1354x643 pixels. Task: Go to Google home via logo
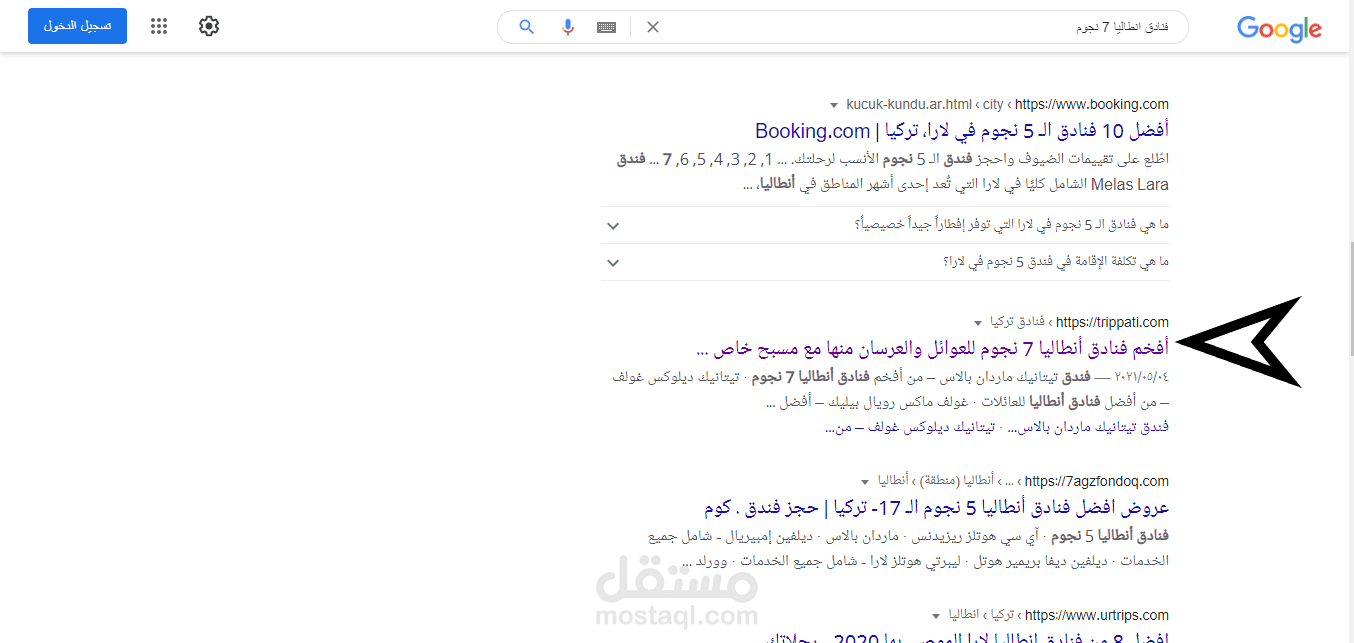click(x=1279, y=29)
